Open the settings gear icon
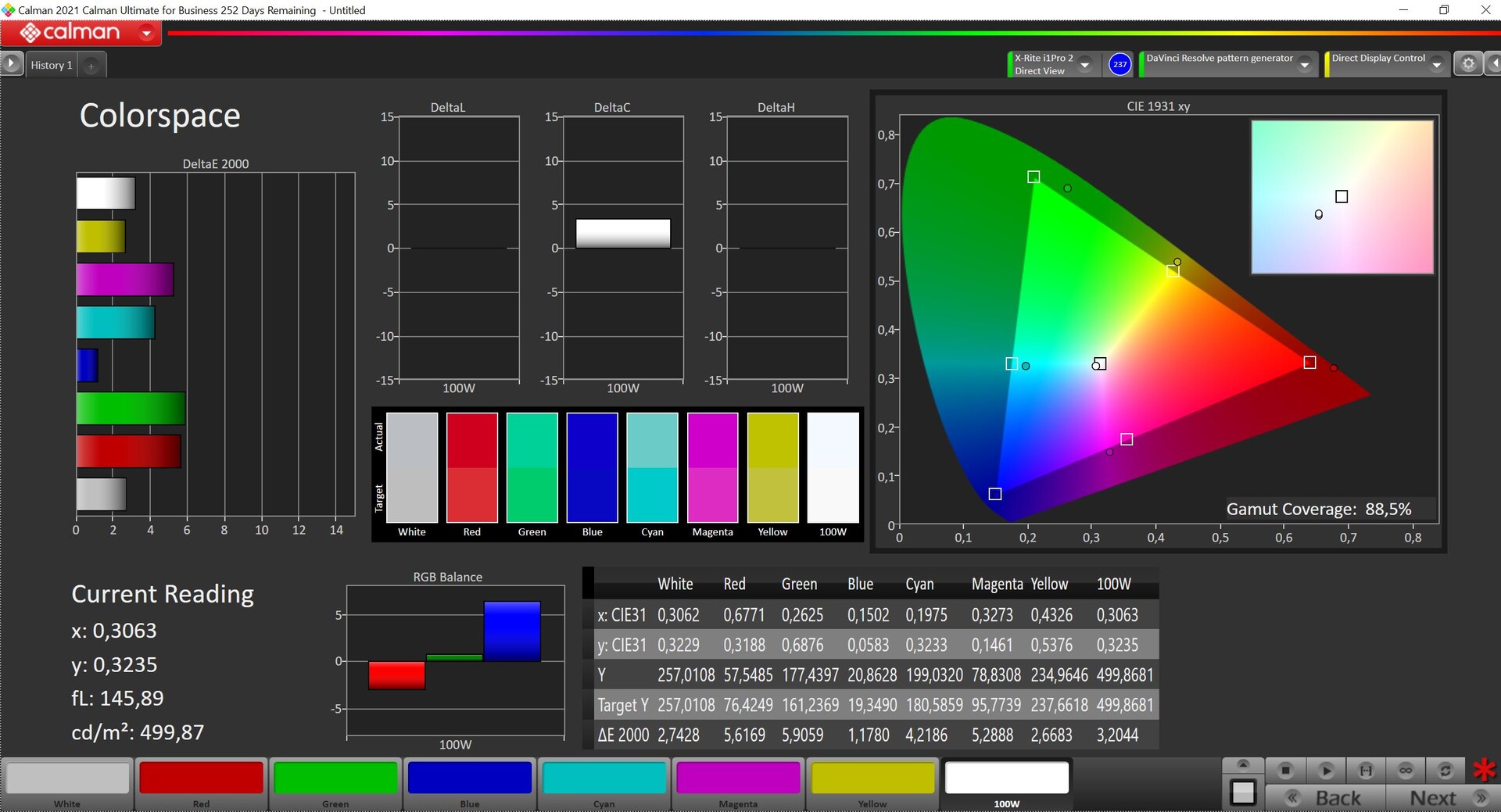The width and height of the screenshot is (1501, 812). pos(1468,64)
